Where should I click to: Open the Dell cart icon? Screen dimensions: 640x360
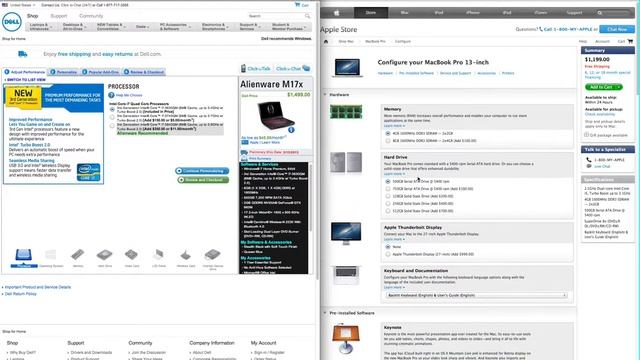[298, 4]
